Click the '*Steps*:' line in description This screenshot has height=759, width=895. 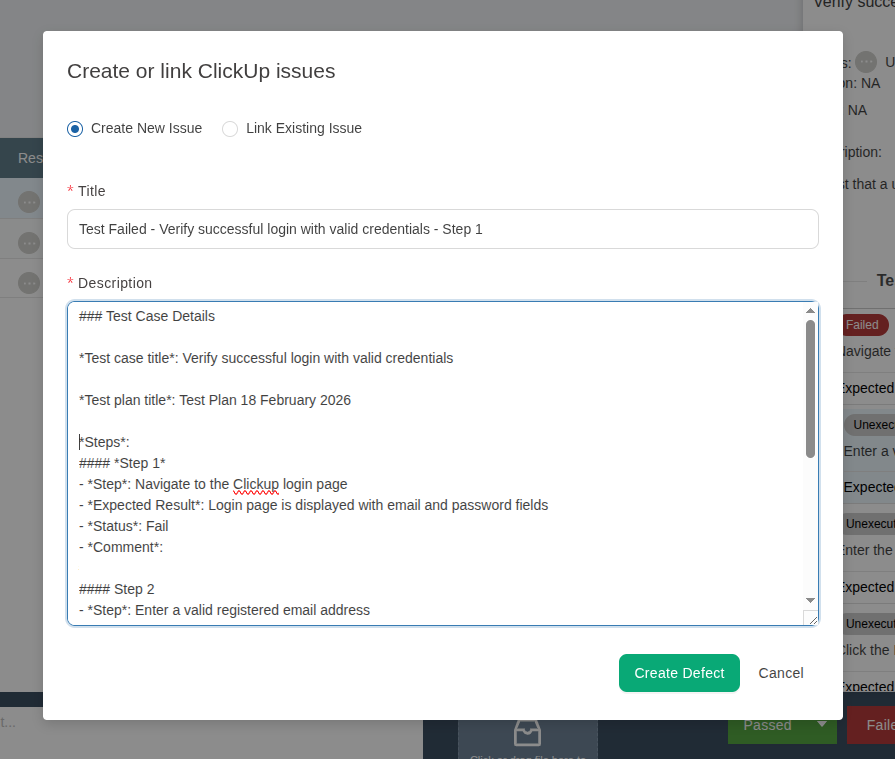104,442
